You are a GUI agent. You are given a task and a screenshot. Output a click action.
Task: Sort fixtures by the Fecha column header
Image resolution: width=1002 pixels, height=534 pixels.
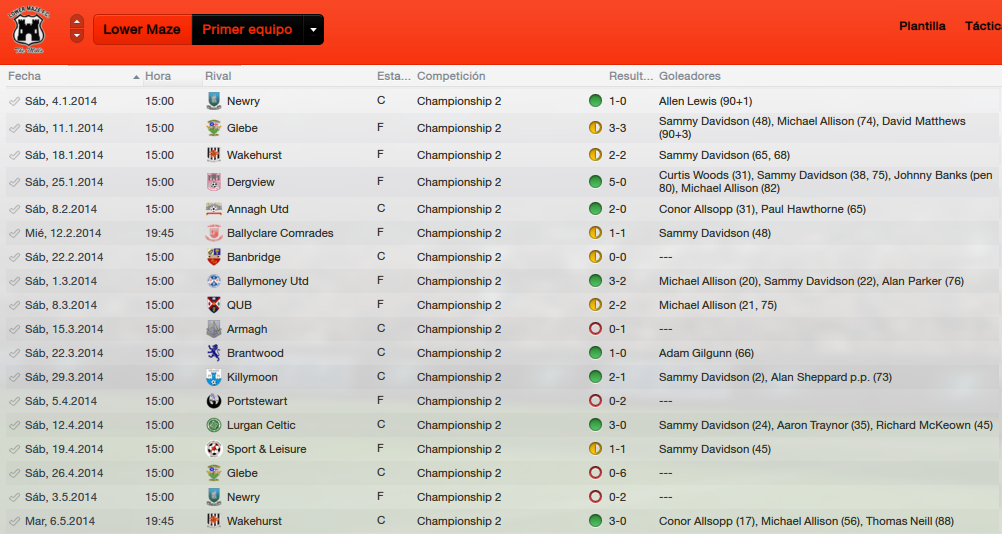click(24, 76)
